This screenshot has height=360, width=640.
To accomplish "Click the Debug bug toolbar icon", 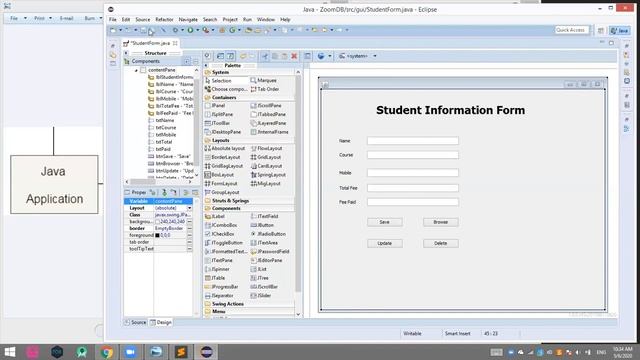I will (x=175, y=30).
